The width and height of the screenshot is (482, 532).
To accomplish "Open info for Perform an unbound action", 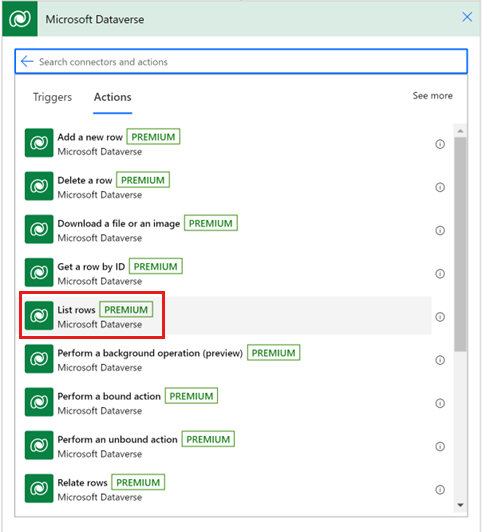I will click(440, 446).
